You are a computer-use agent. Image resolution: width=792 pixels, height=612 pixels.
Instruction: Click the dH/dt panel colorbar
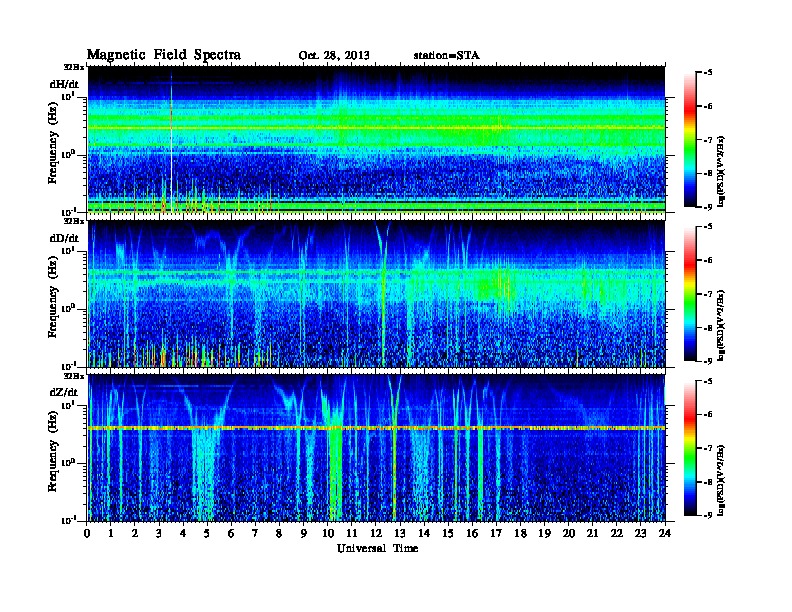[689, 140]
